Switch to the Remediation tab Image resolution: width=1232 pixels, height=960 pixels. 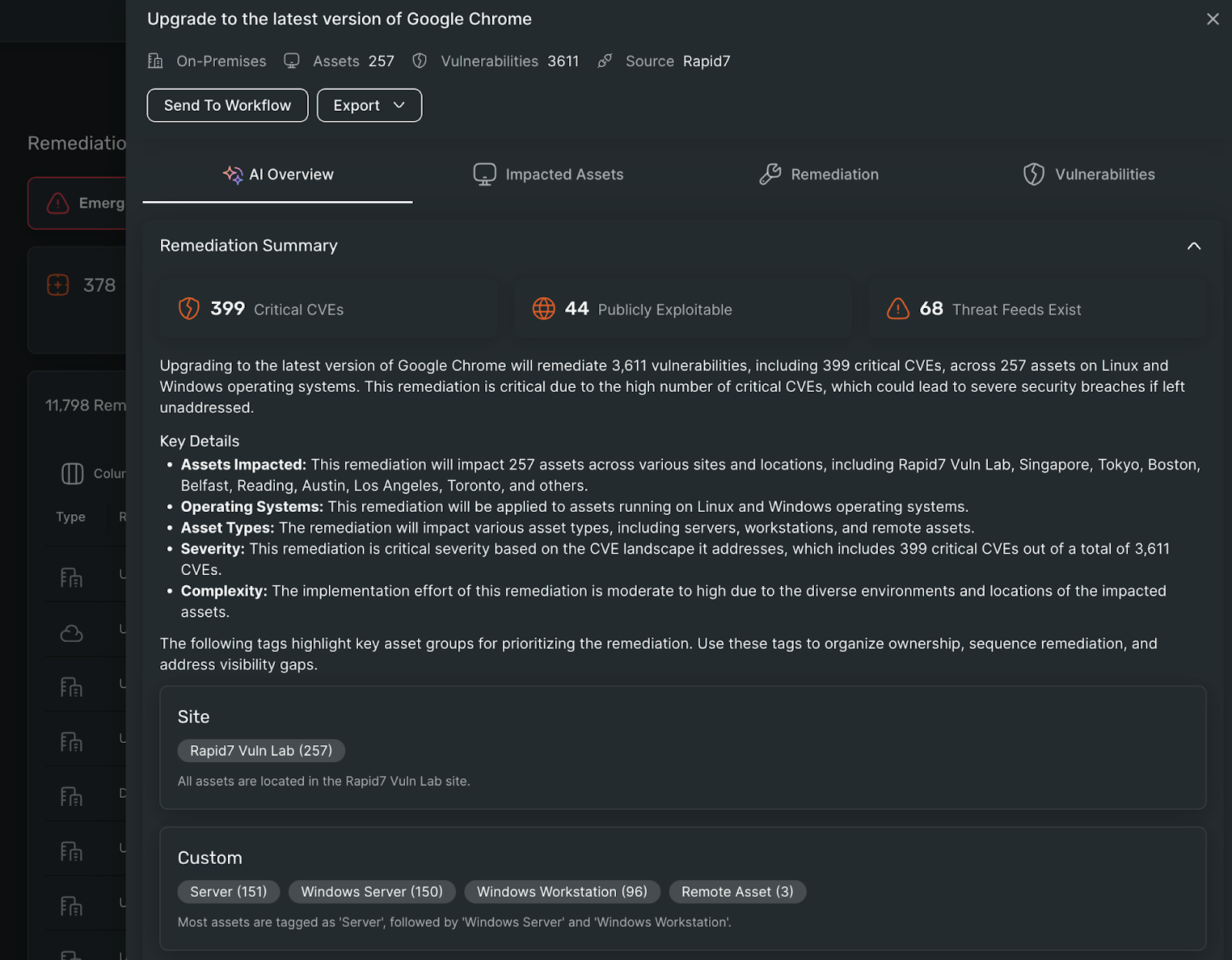pyautogui.click(x=819, y=174)
